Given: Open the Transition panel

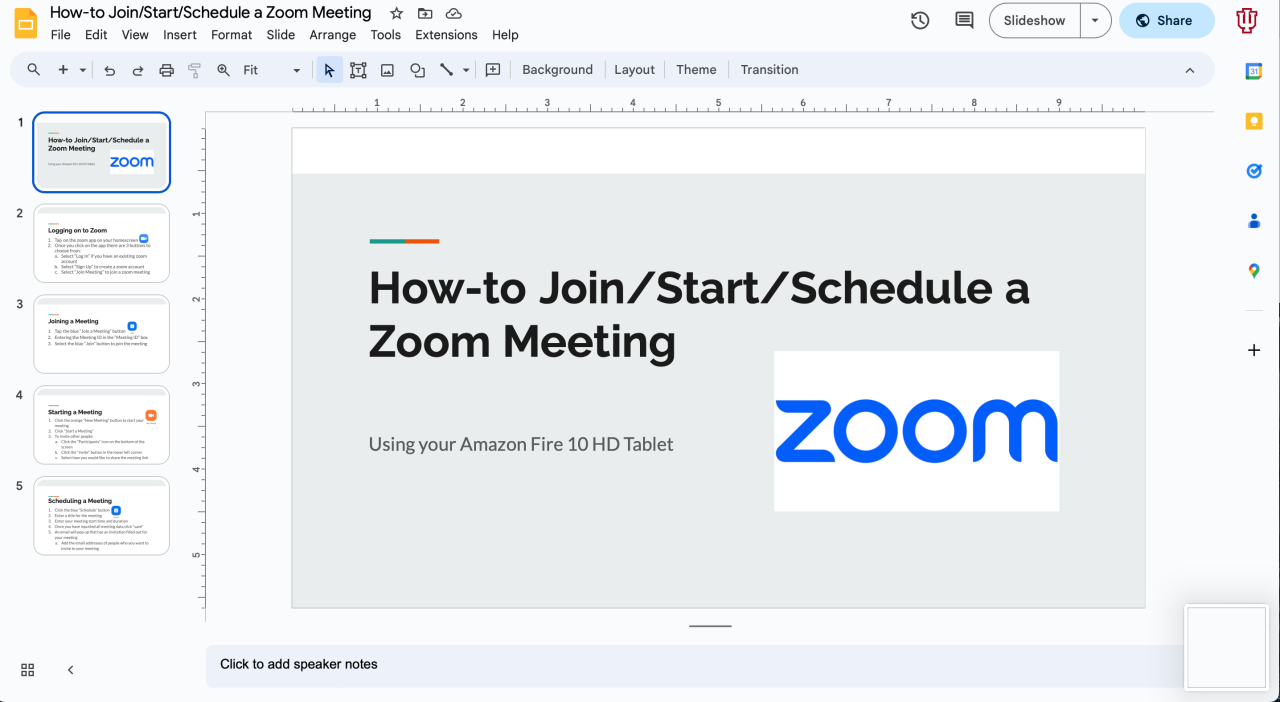Looking at the screenshot, I should click(x=770, y=70).
